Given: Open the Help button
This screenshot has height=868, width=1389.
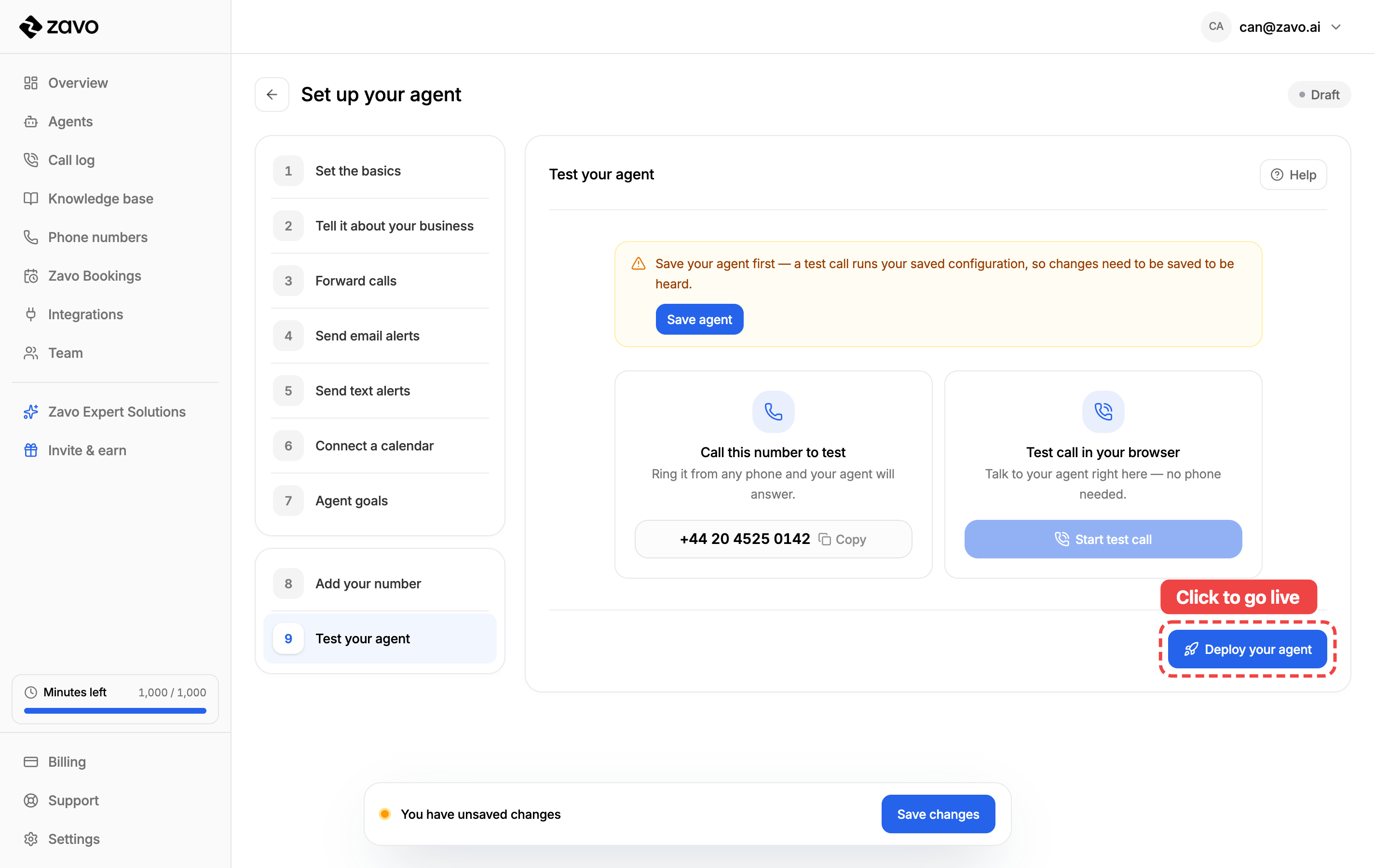Looking at the screenshot, I should coord(1293,175).
